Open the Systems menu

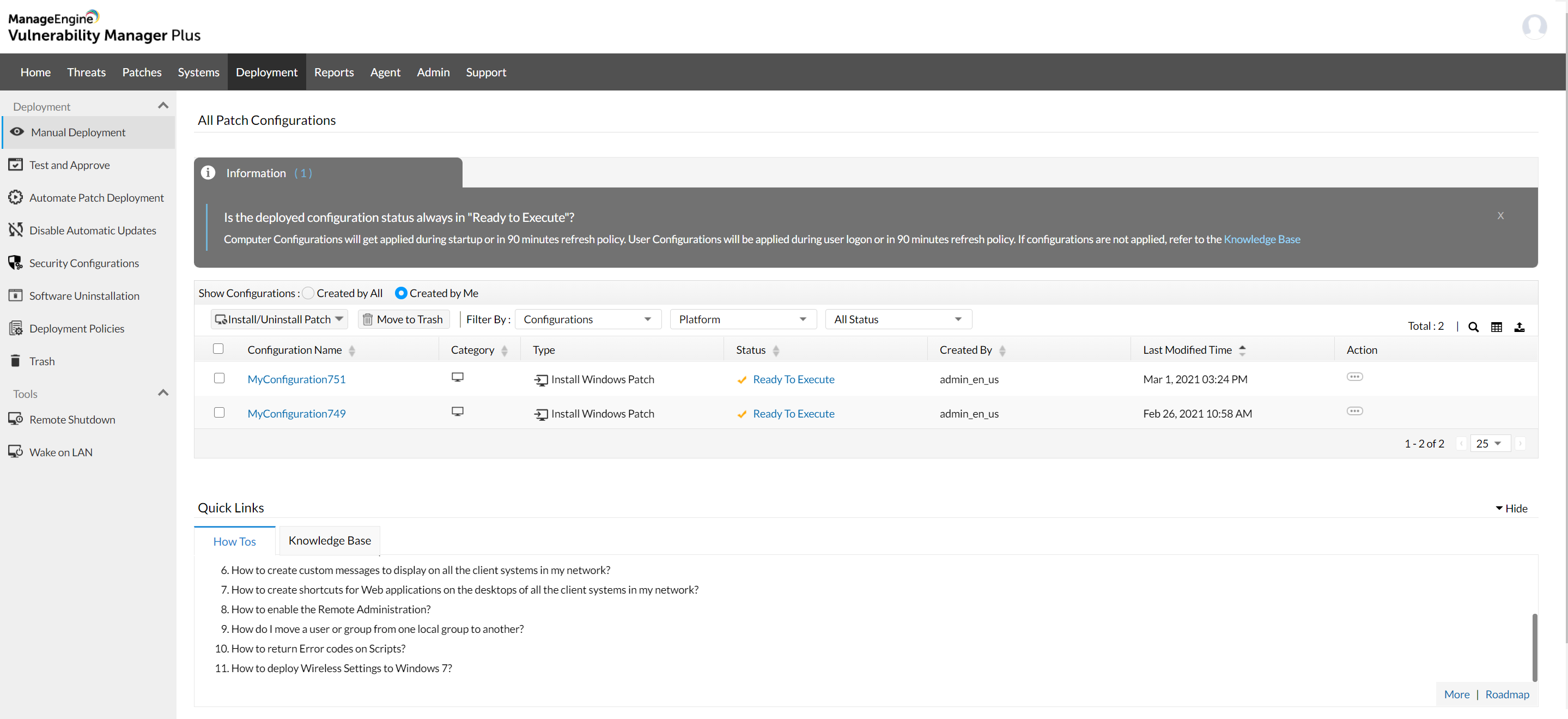198,72
